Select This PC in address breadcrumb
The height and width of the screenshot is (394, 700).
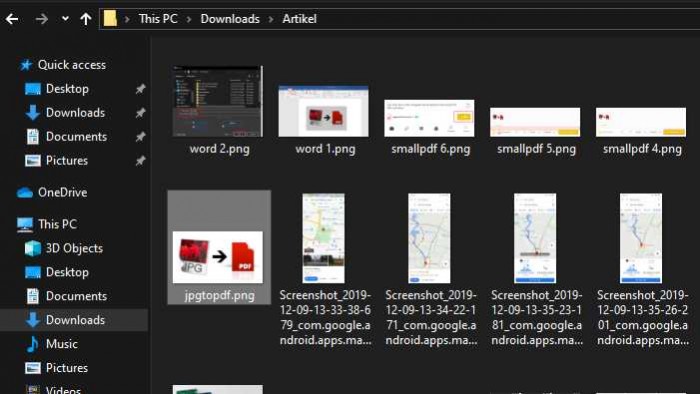pos(158,19)
